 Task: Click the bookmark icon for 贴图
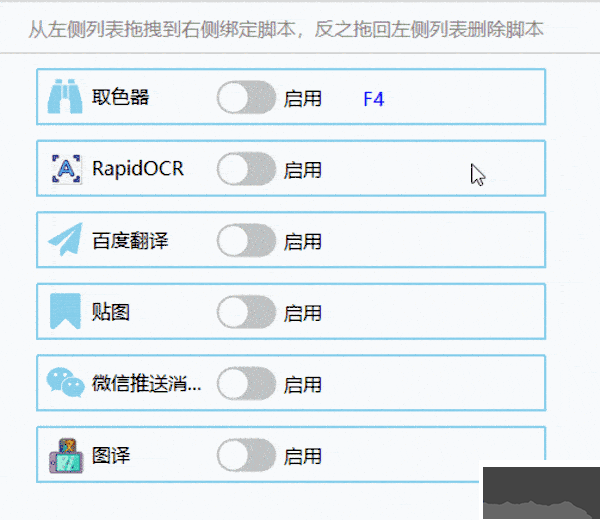point(66,312)
